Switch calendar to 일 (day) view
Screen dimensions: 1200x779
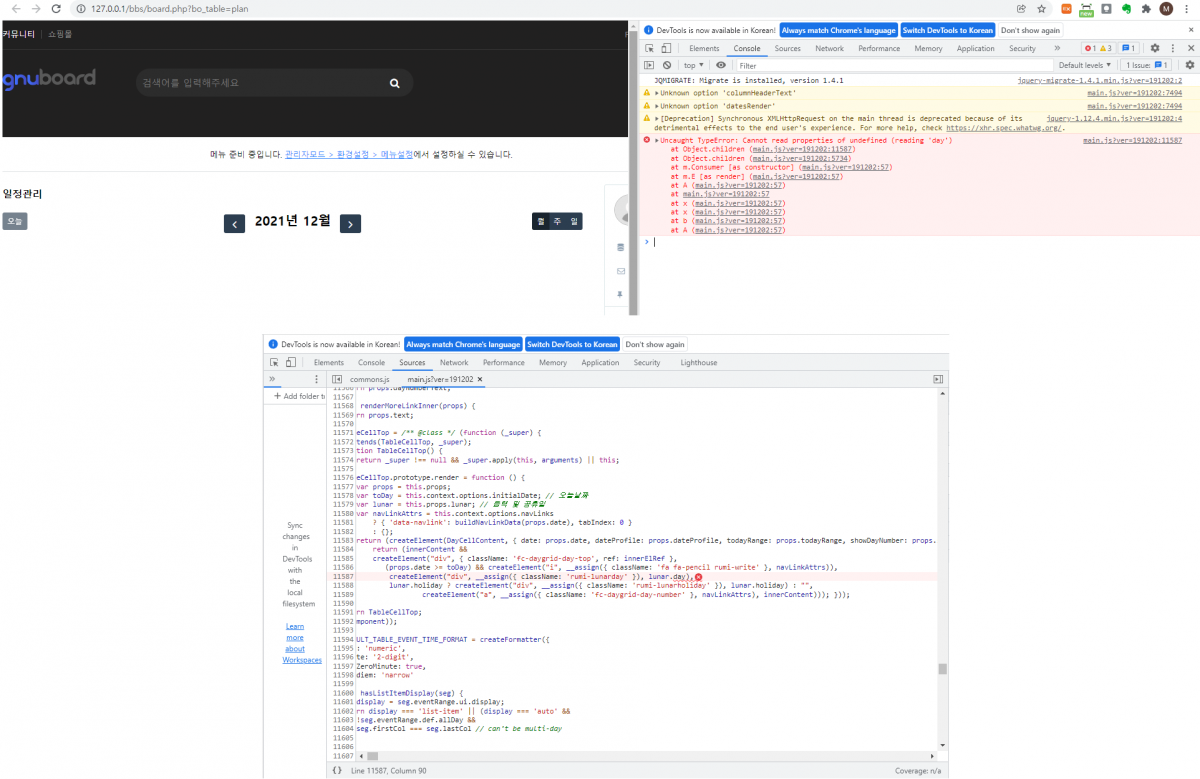click(574, 222)
